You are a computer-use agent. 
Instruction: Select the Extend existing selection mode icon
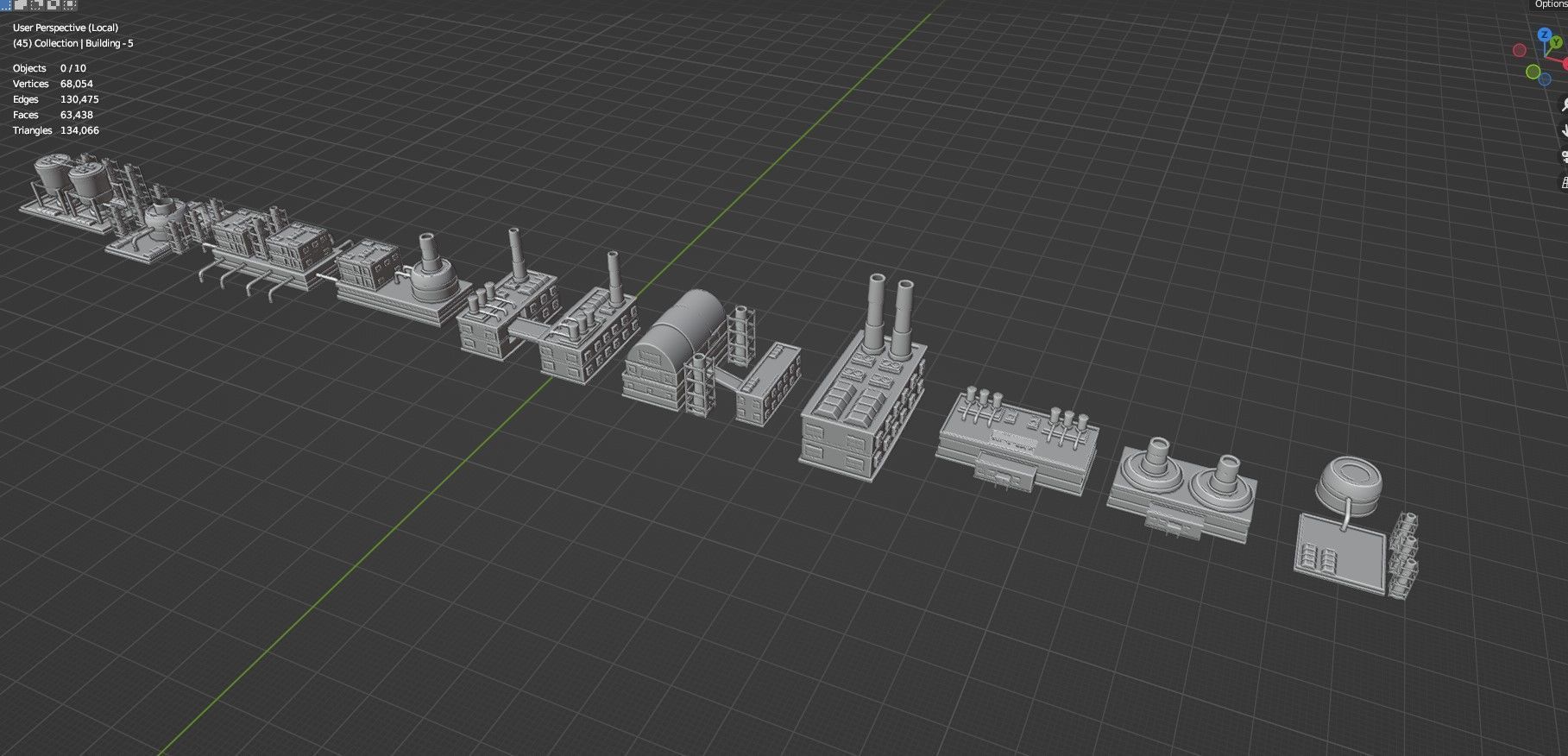[21, 4]
